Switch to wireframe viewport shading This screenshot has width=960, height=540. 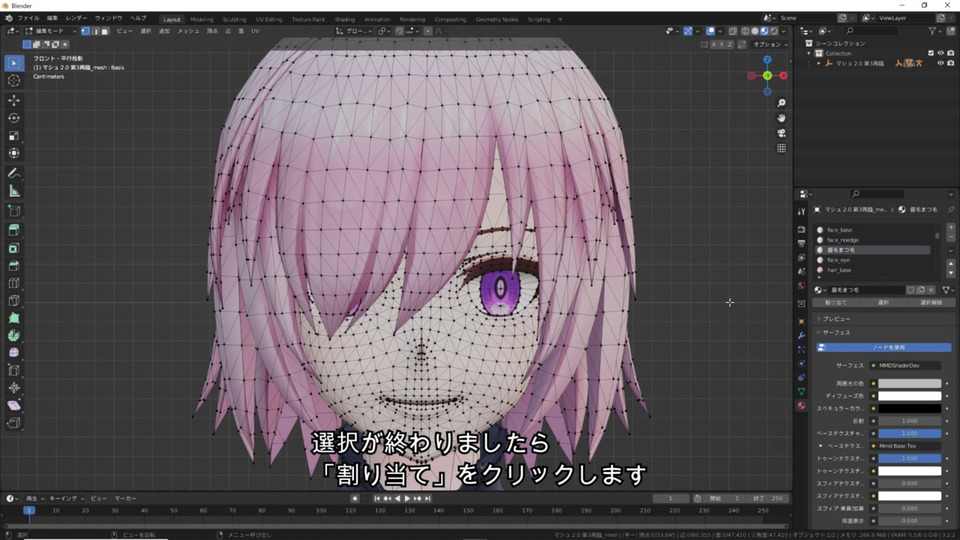click(x=745, y=31)
